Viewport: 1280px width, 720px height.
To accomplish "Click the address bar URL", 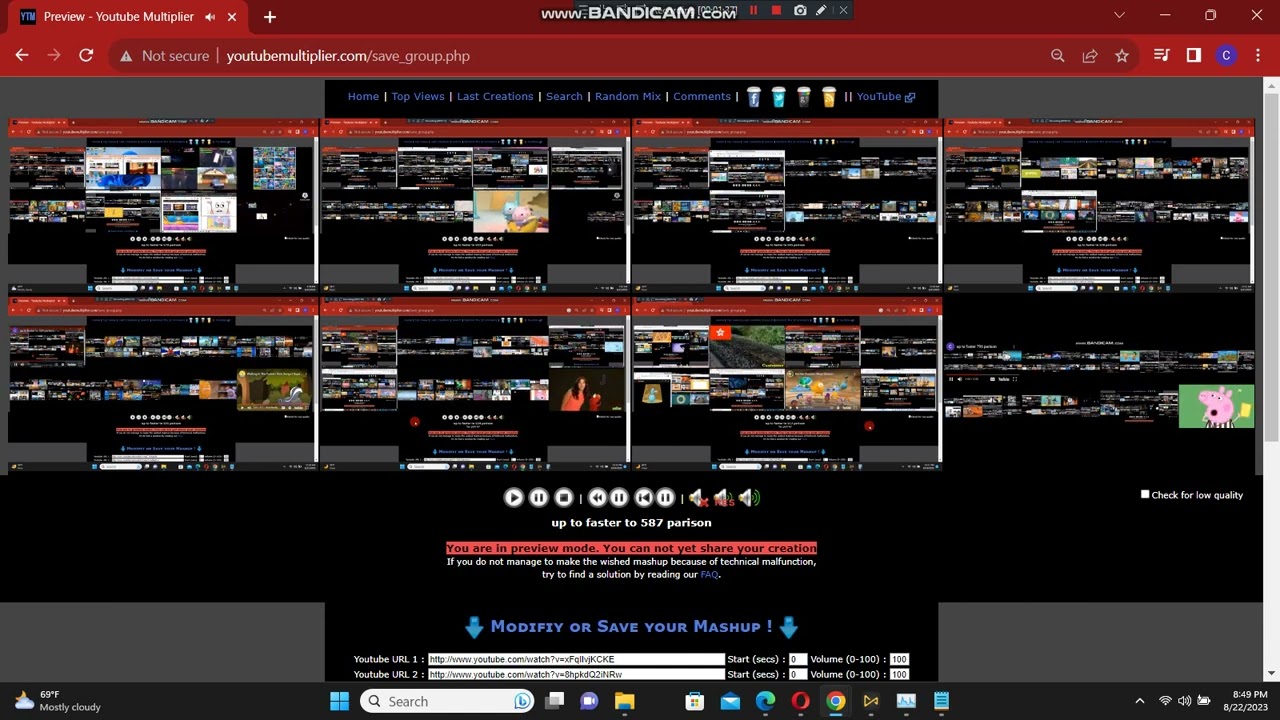I will point(348,56).
